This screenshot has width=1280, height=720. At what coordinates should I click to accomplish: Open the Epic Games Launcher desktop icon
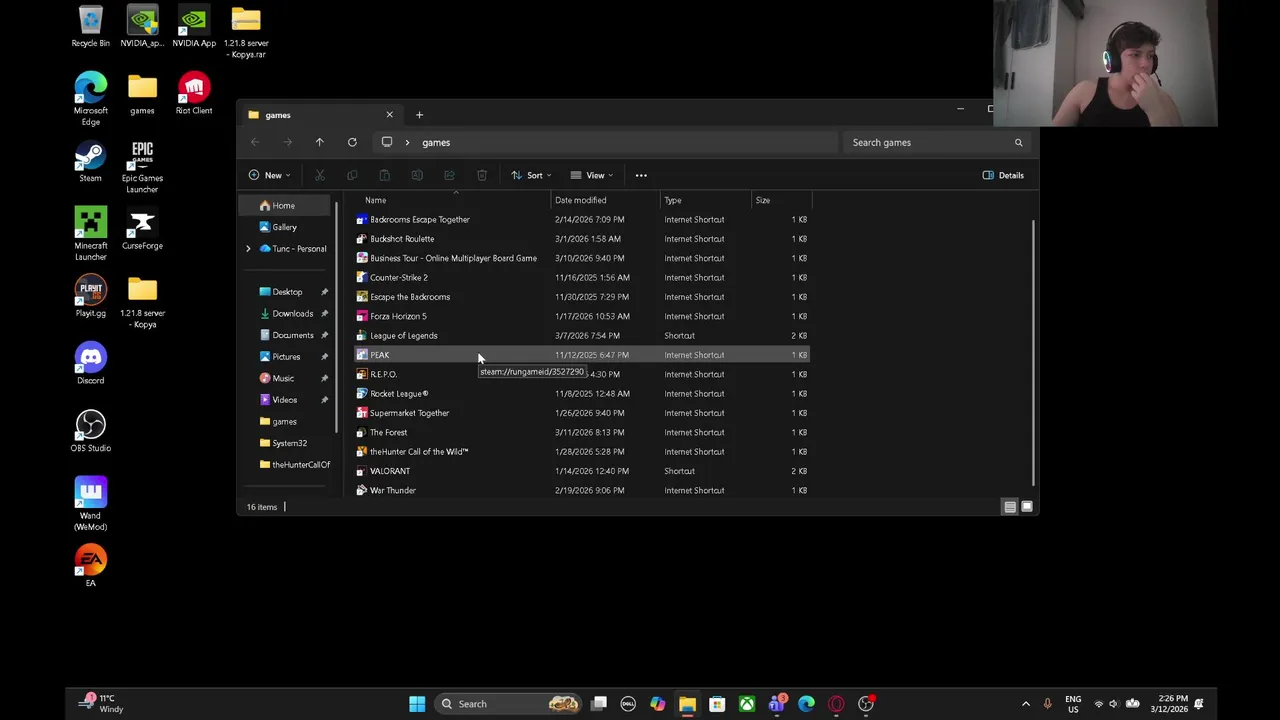click(x=142, y=167)
